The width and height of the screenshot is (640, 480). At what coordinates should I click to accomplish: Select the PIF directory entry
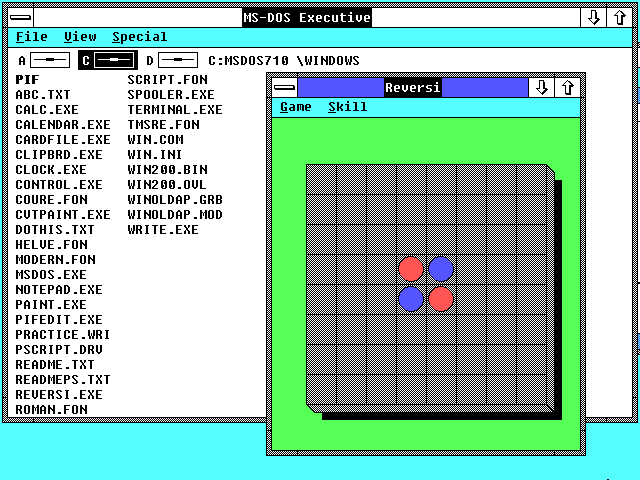click(27, 80)
